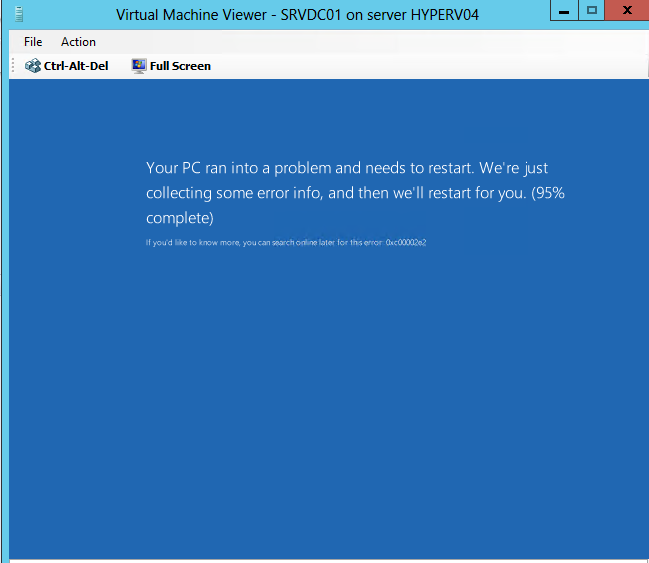Open the Action menu
Screen dimensions: 649x563
click(x=78, y=42)
